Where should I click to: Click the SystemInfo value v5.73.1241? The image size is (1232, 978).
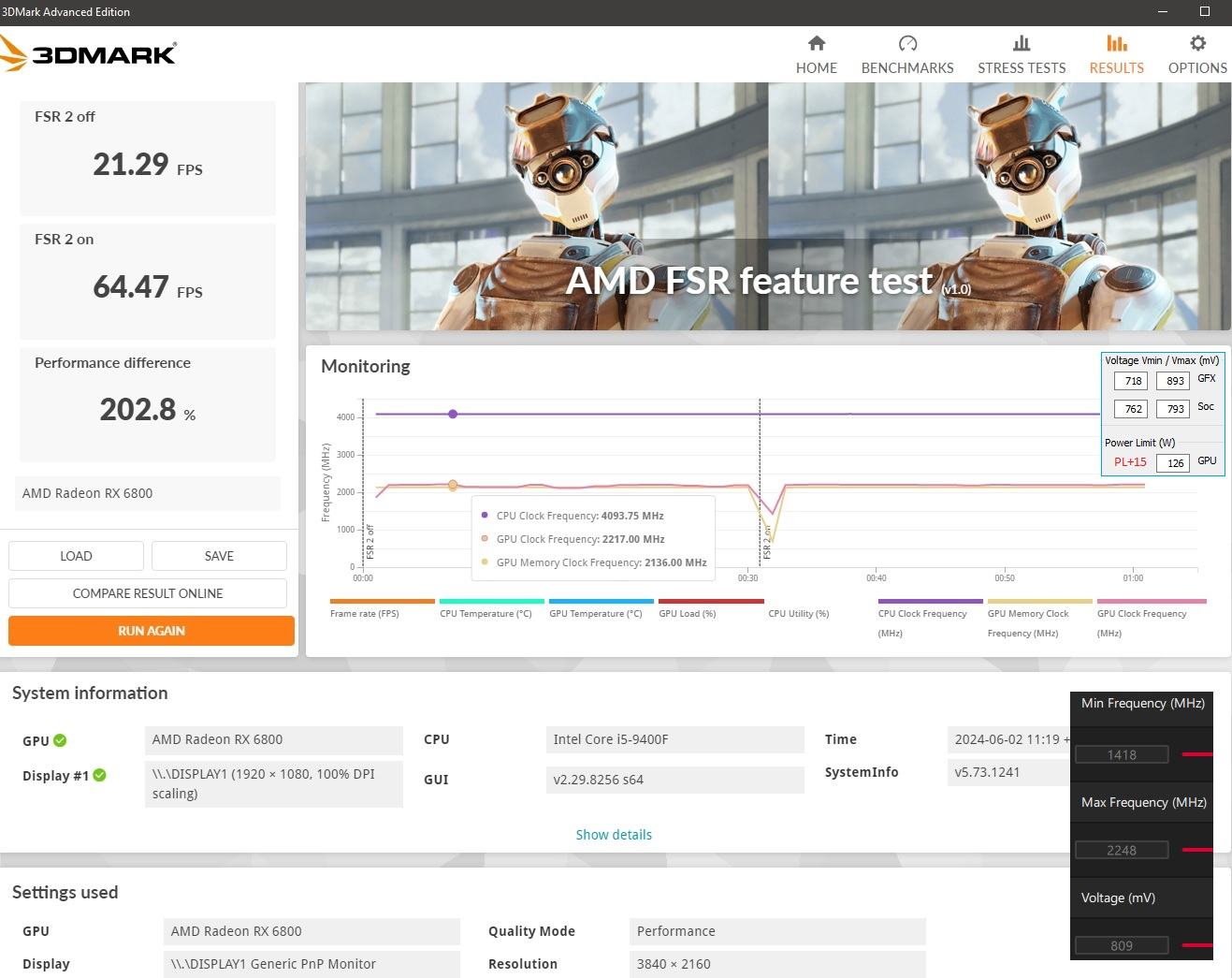1008,772
